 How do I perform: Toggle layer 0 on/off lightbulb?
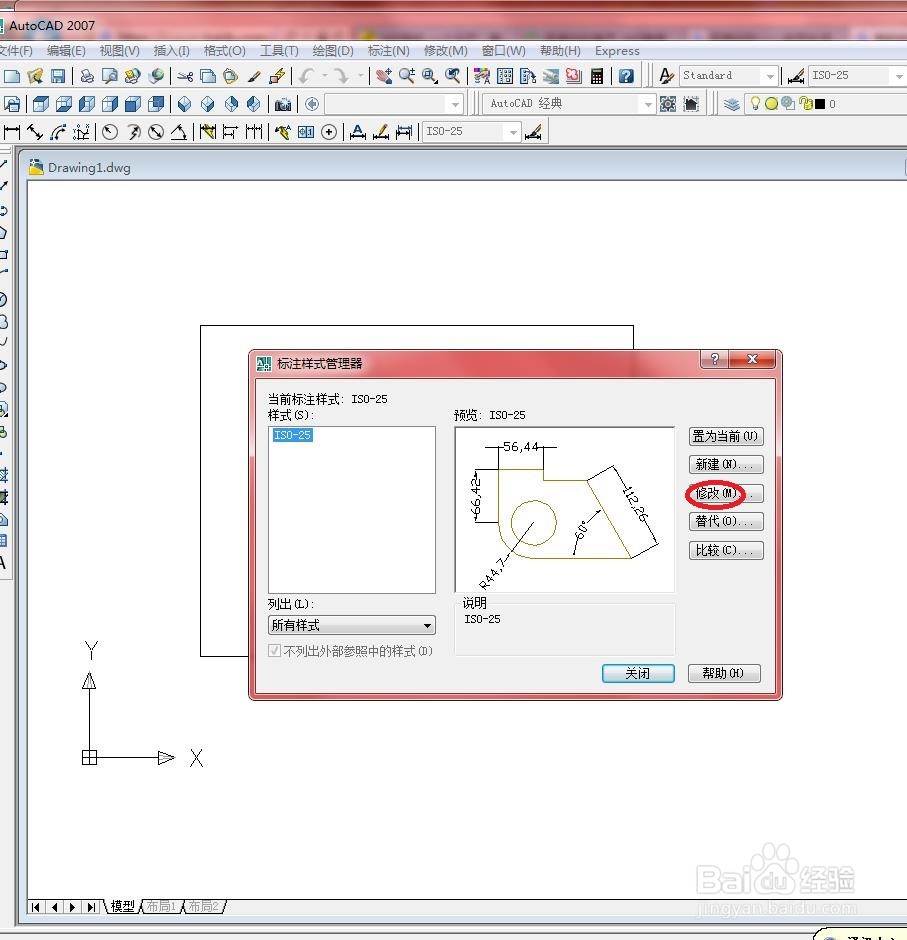click(755, 104)
